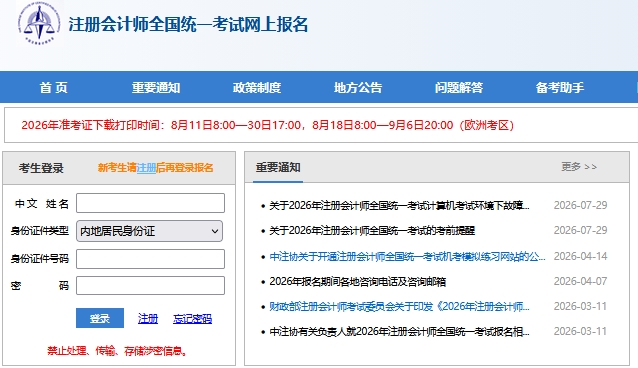Select the 重要通知 panel tab heading
638x368 pixels.
click(278, 167)
